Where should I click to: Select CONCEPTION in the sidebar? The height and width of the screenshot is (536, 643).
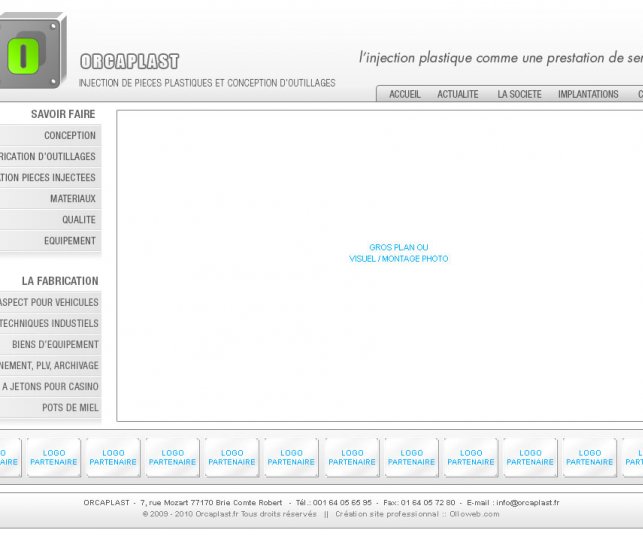(69, 136)
